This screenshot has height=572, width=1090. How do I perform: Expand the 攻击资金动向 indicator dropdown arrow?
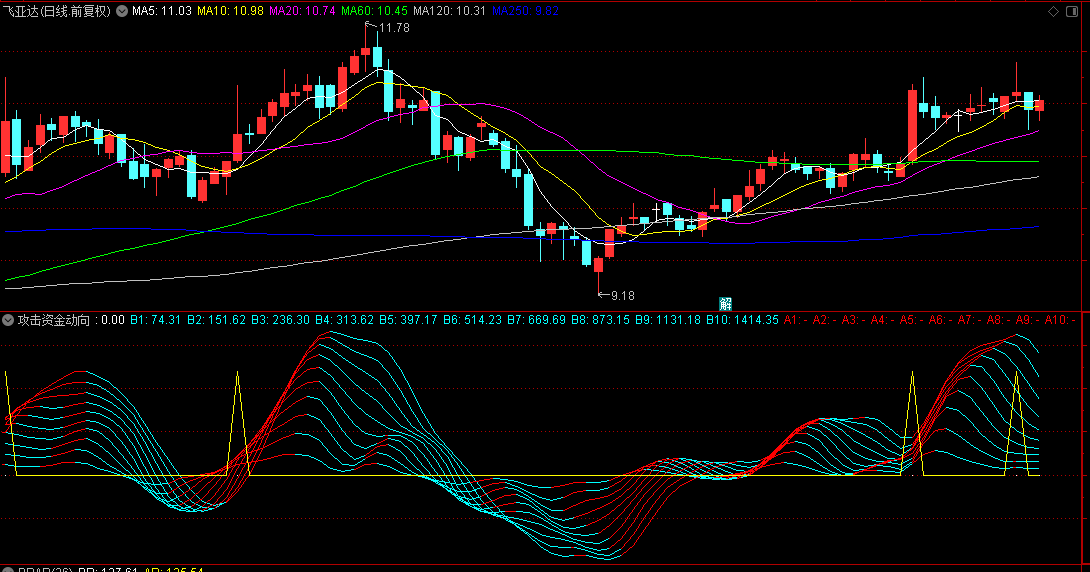tap(8, 320)
